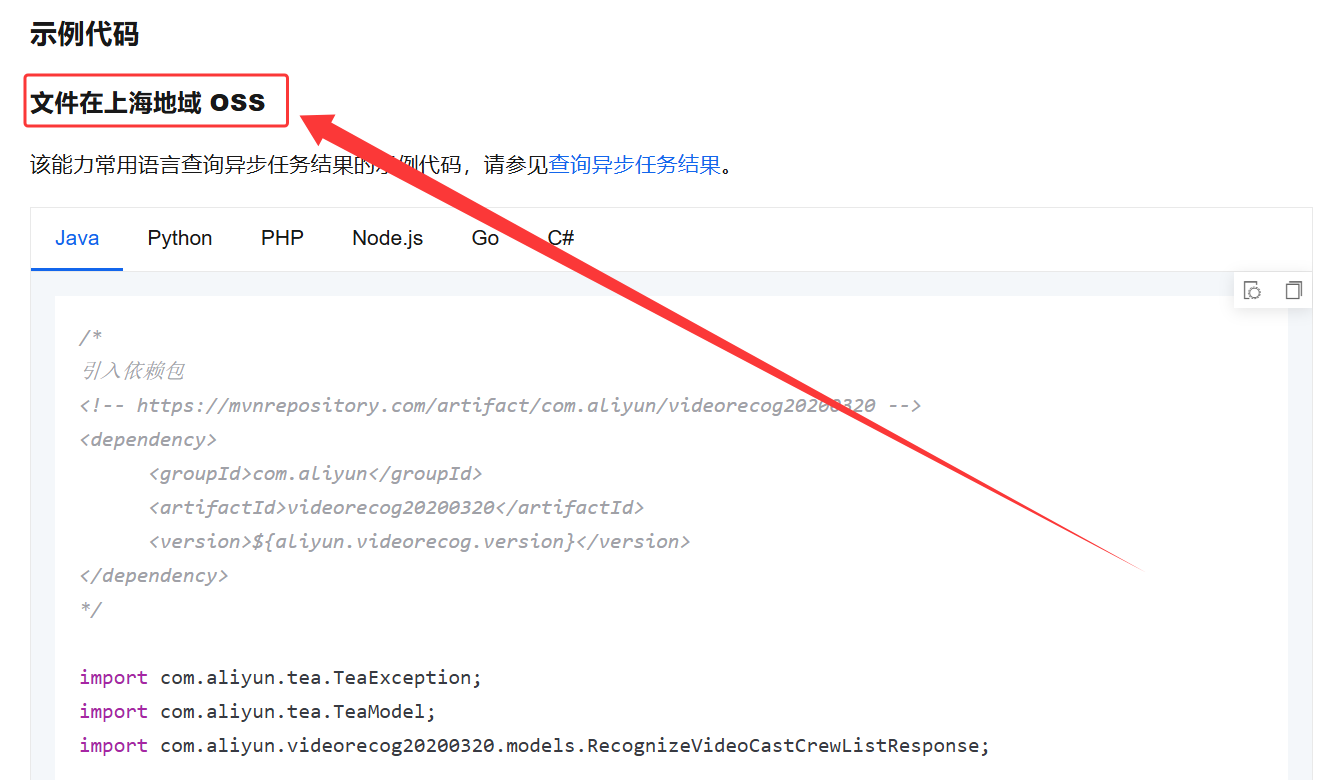Click the mvnrepository URL comment line
The width and height of the screenshot is (1339, 780).
(500, 405)
